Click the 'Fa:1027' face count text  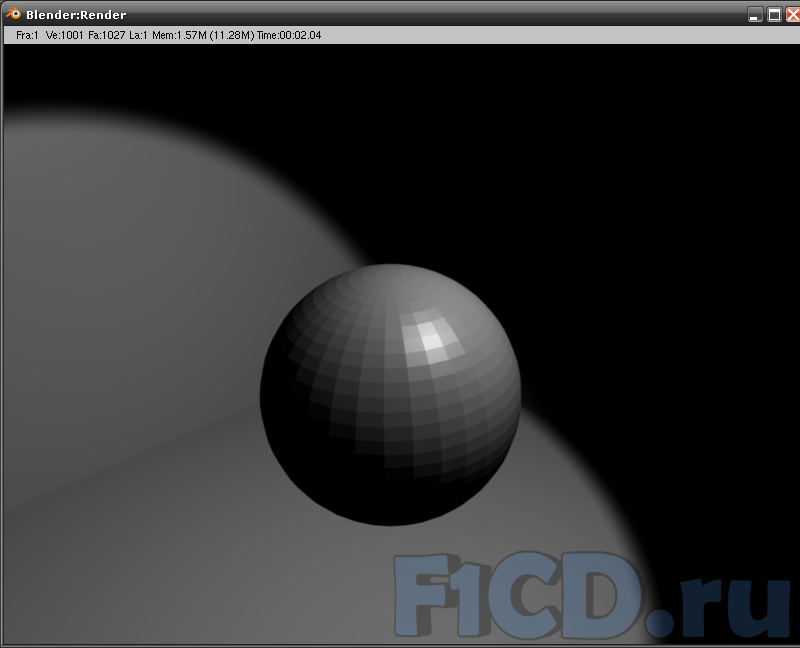[x=107, y=35]
